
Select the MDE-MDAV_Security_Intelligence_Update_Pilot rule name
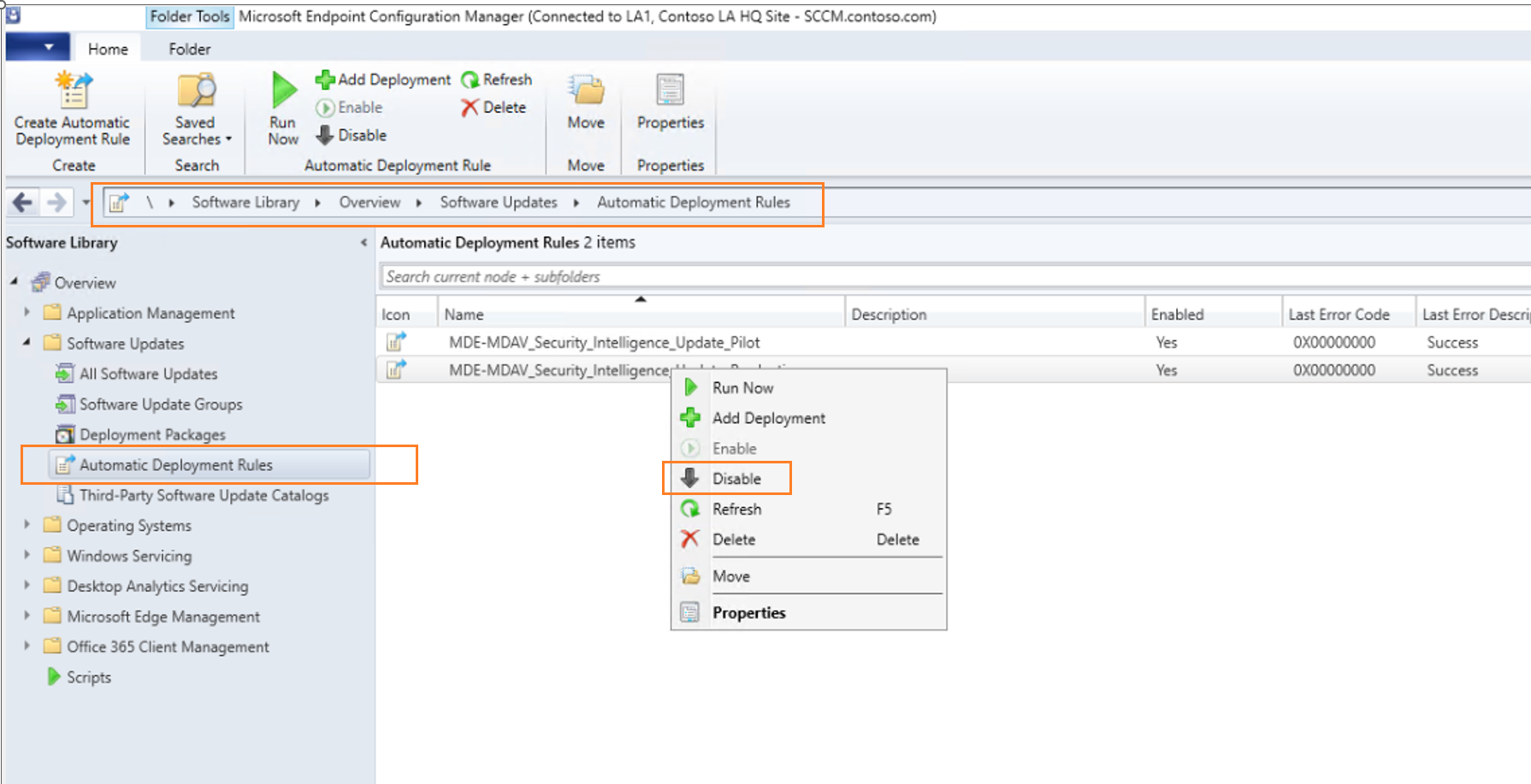click(604, 342)
